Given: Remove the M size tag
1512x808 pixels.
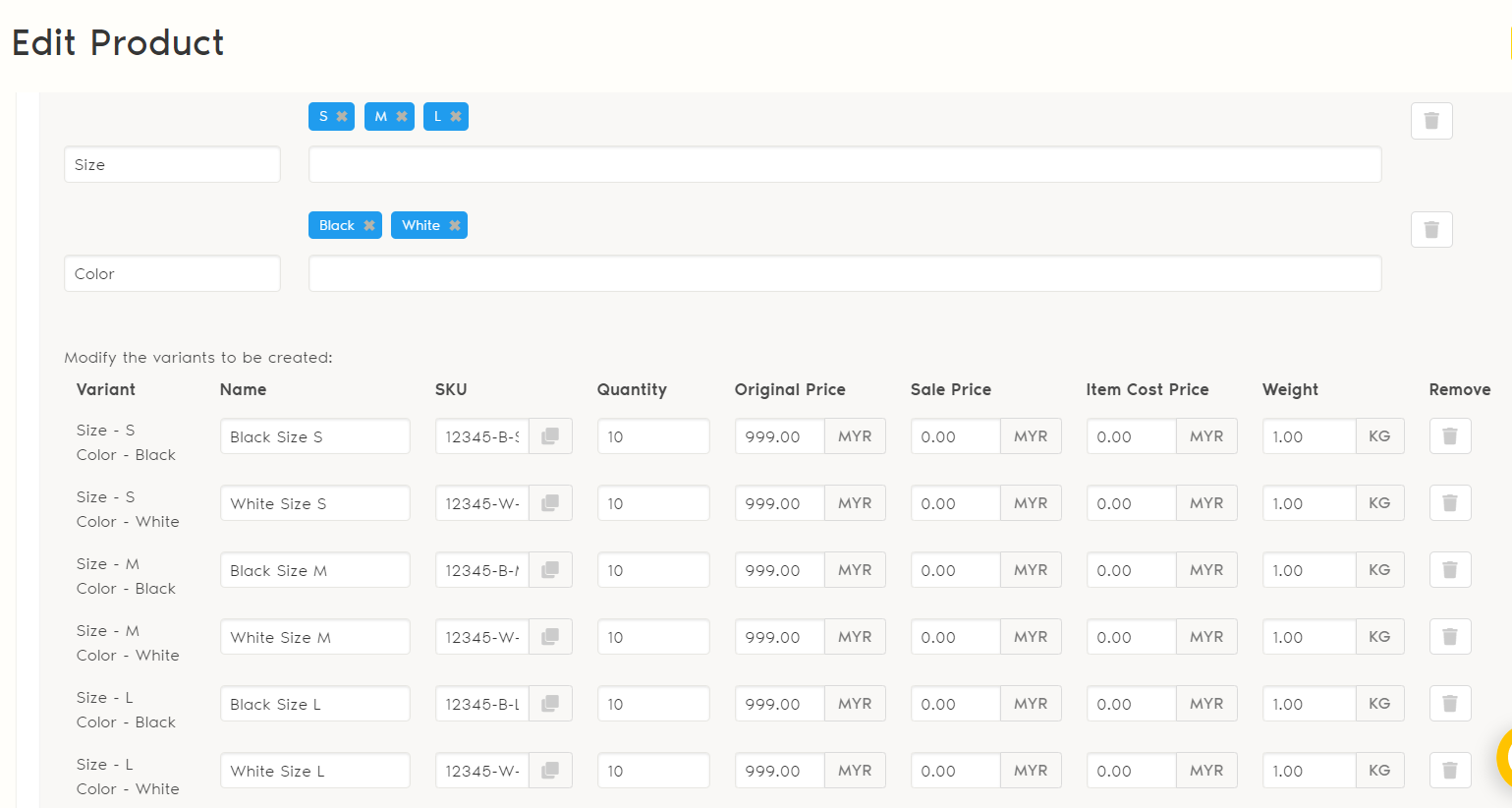Looking at the screenshot, I should pos(402,116).
